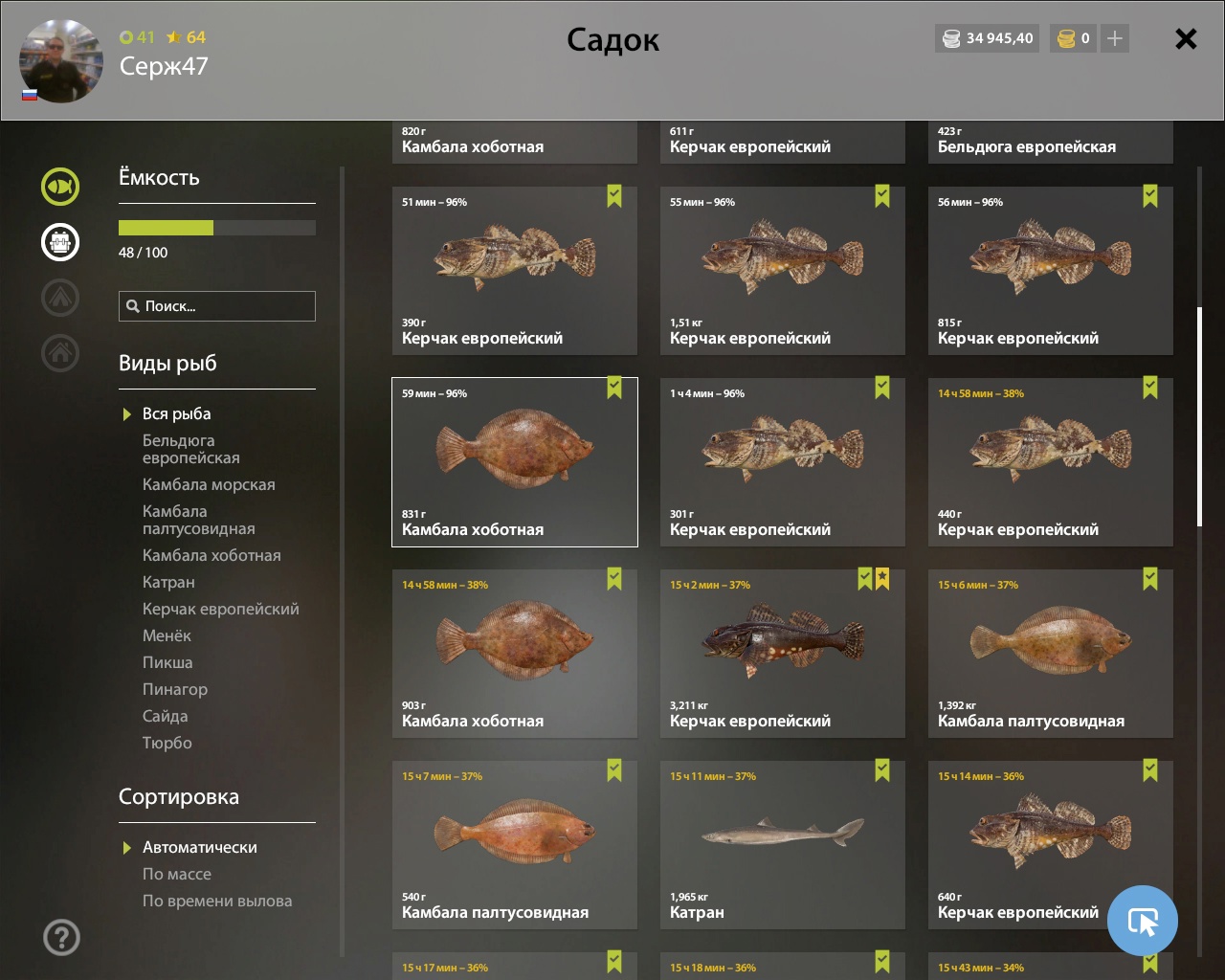Viewport: 1225px width, 980px height.
Task: Select the Вся рыба filter
Action: [x=176, y=413]
